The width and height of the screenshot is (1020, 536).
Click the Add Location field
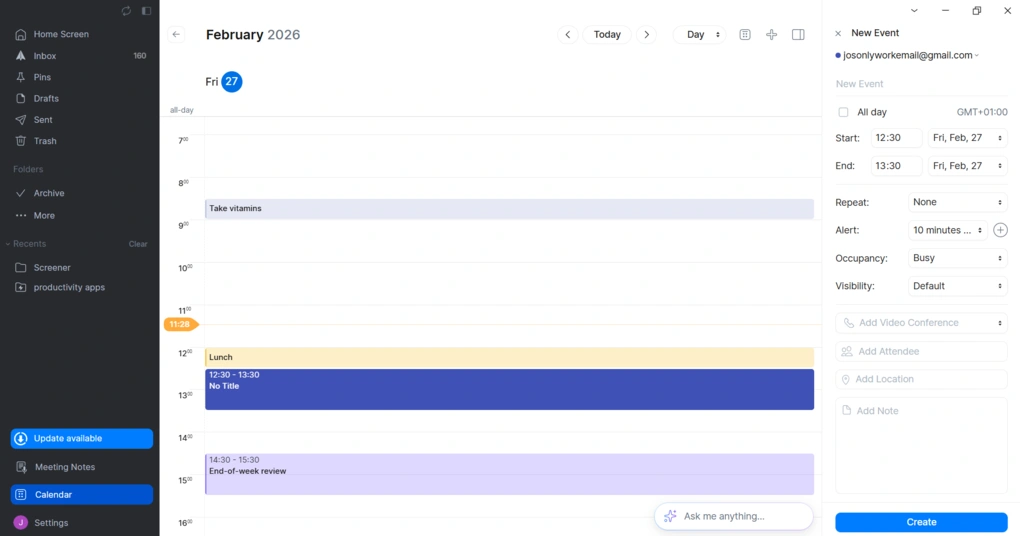pos(921,379)
